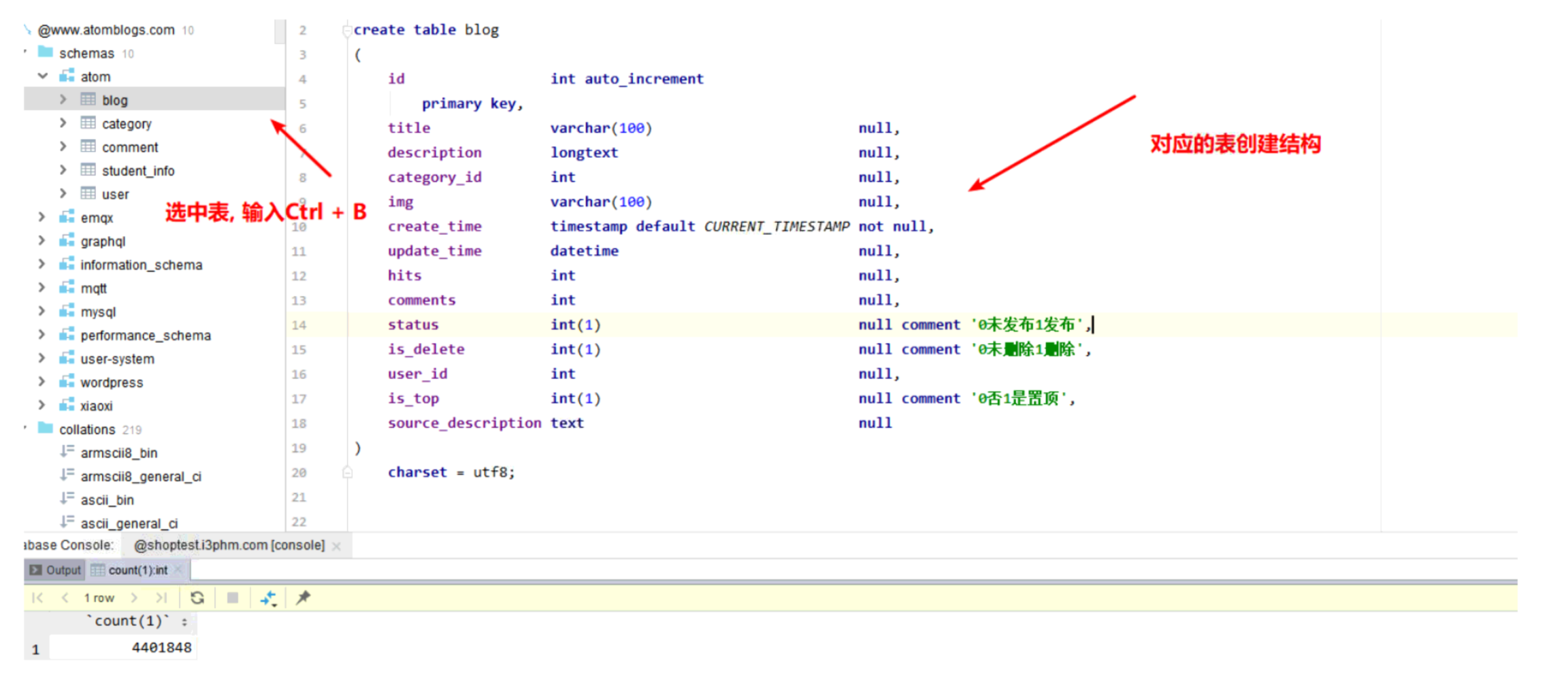The image size is (1568, 696).
Task: Select the xiaoxi schema
Action: point(96,405)
